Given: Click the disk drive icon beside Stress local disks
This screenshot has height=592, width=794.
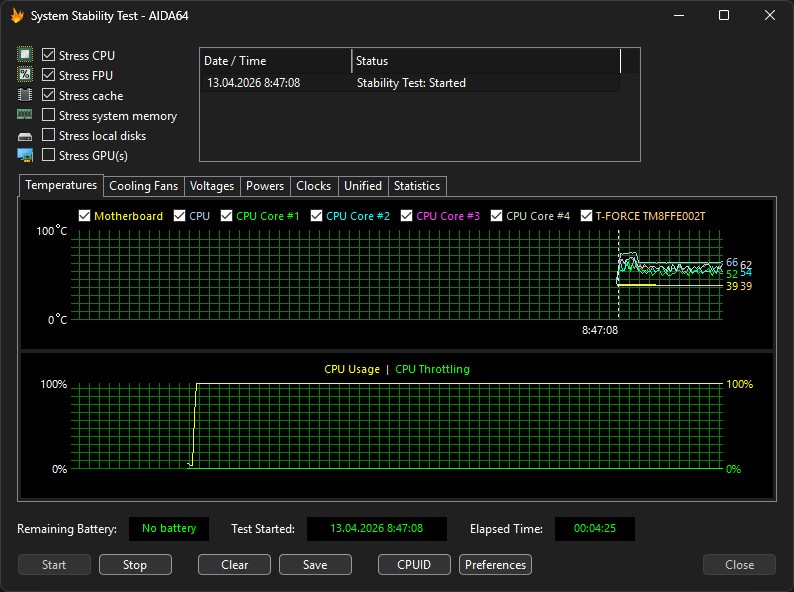Looking at the screenshot, I should [25, 136].
